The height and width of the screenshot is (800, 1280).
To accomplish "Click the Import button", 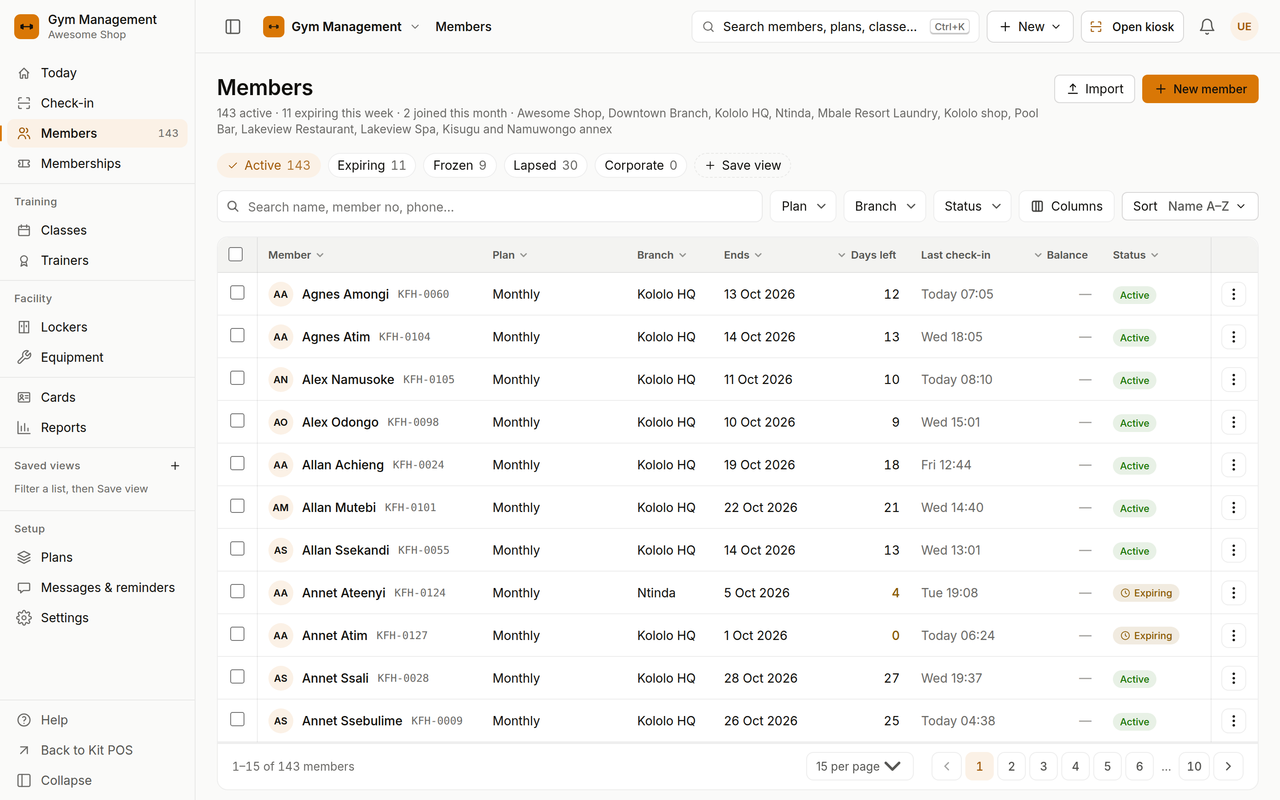I will (1094, 89).
